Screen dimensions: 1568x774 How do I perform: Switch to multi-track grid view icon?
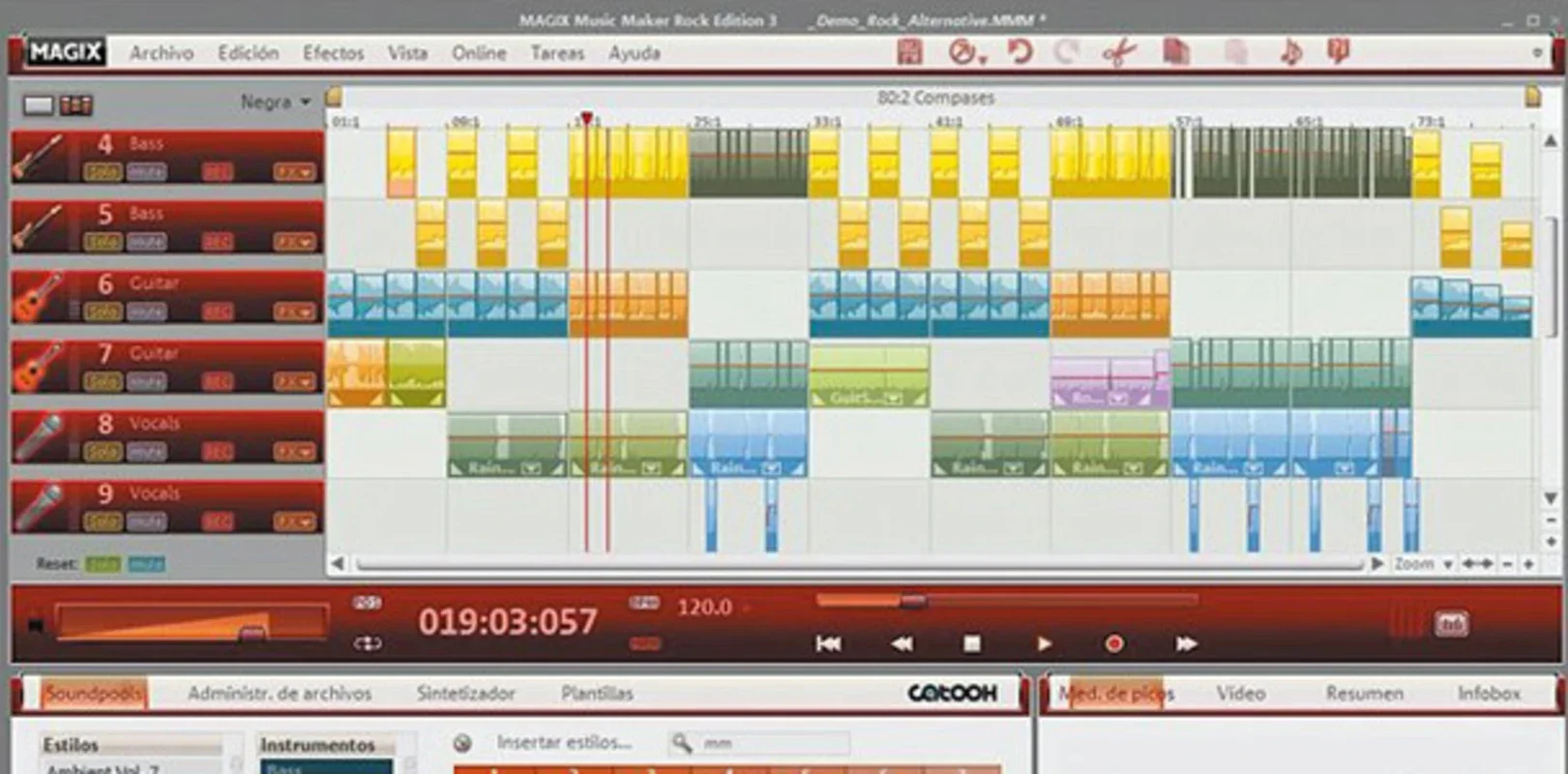pos(76,104)
